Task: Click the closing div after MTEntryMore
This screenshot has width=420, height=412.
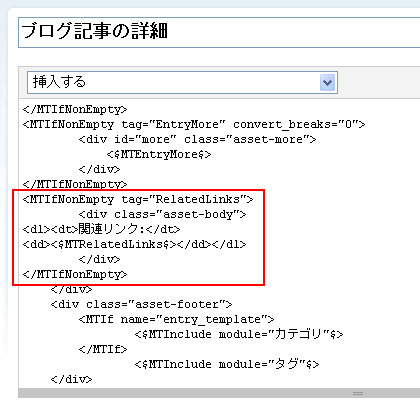Action: [x=99, y=169]
